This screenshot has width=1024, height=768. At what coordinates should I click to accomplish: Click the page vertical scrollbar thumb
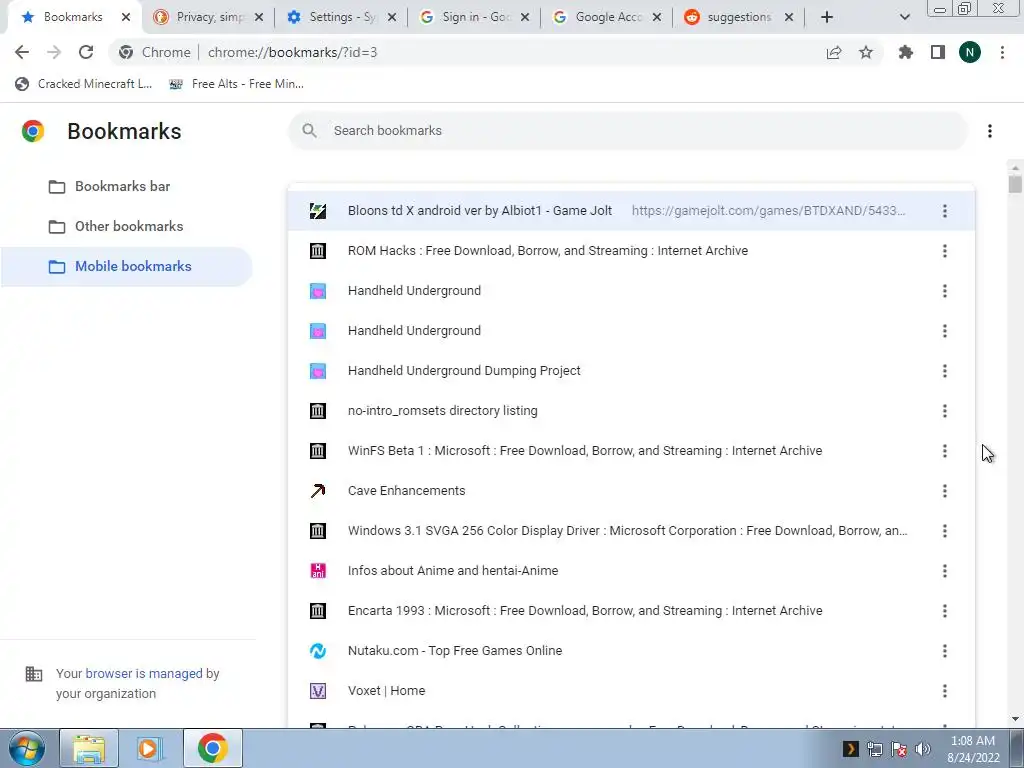click(x=1014, y=184)
